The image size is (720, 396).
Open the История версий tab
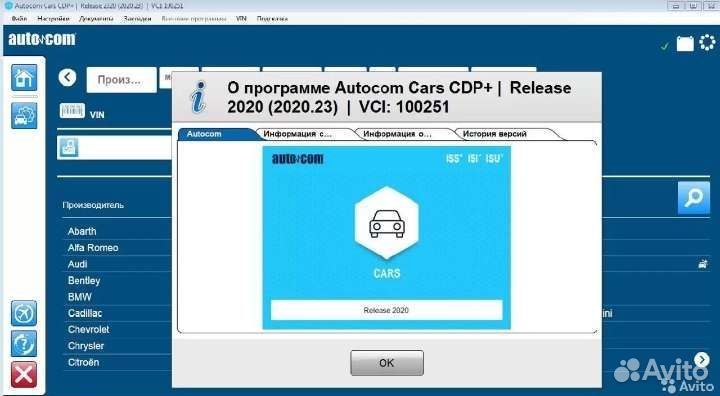505,134
